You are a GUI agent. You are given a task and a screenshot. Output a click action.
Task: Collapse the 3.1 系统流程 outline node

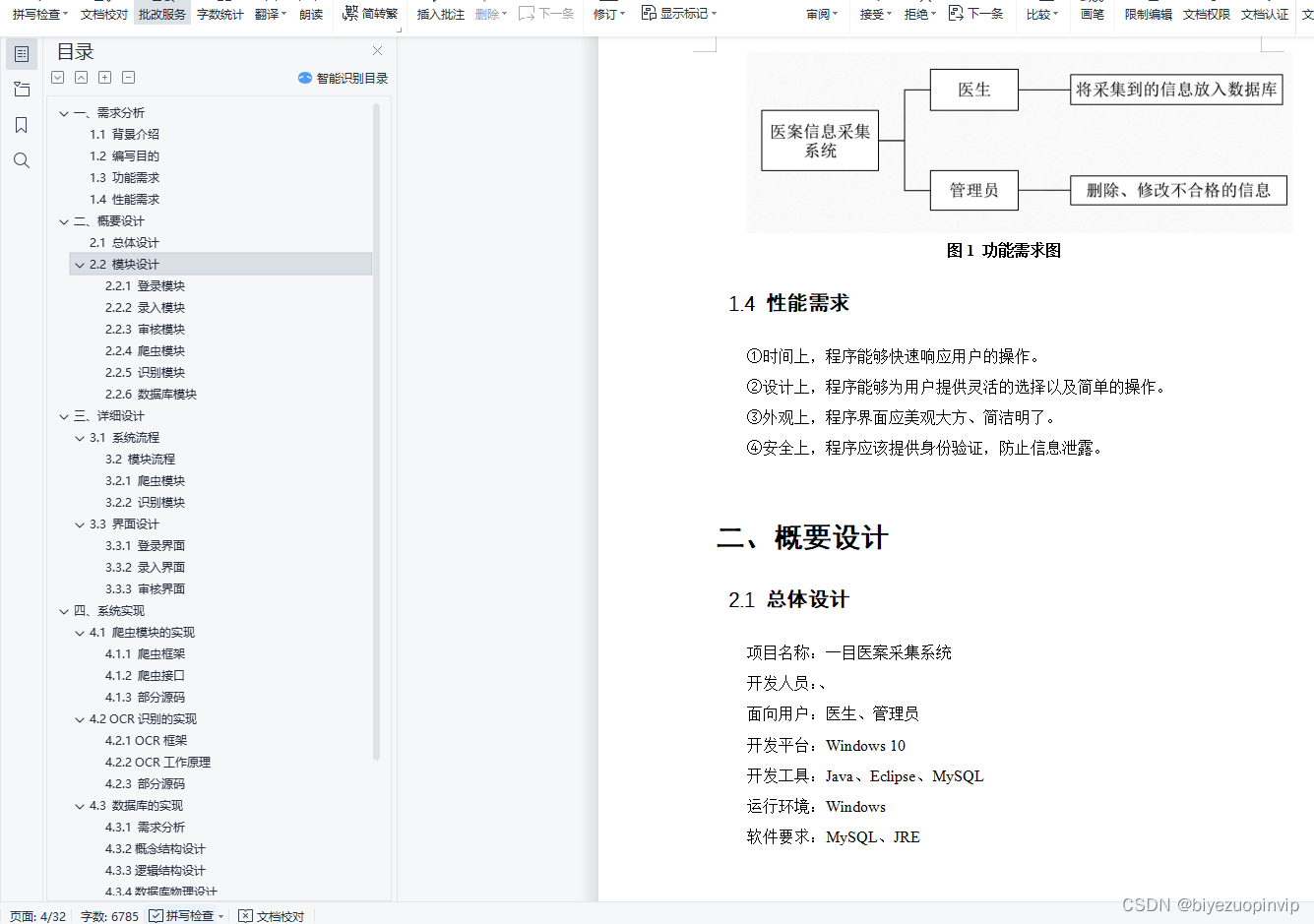[x=80, y=438]
